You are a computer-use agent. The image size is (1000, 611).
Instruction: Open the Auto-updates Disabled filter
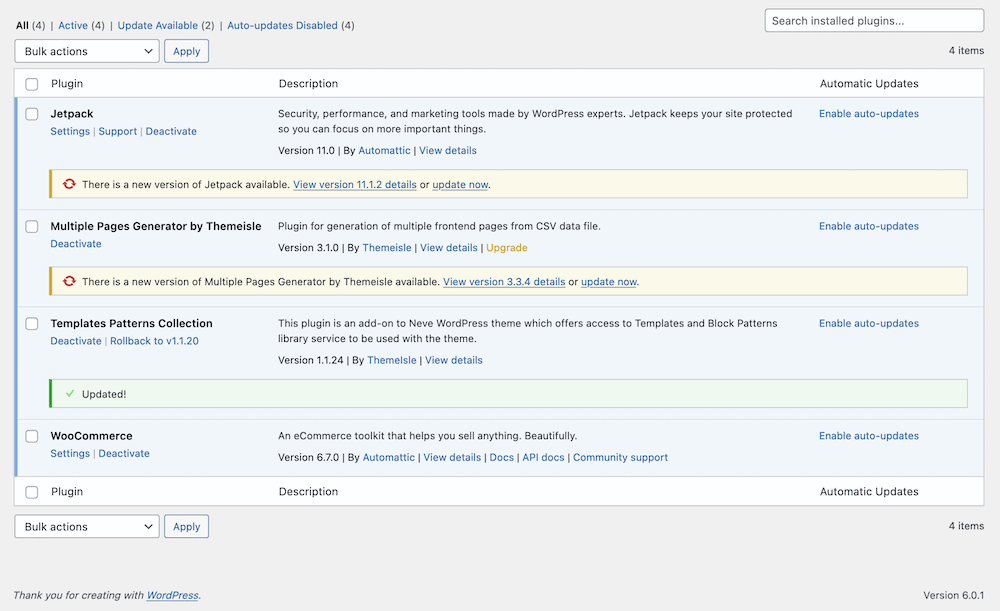pyautogui.click(x=286, y=25)
